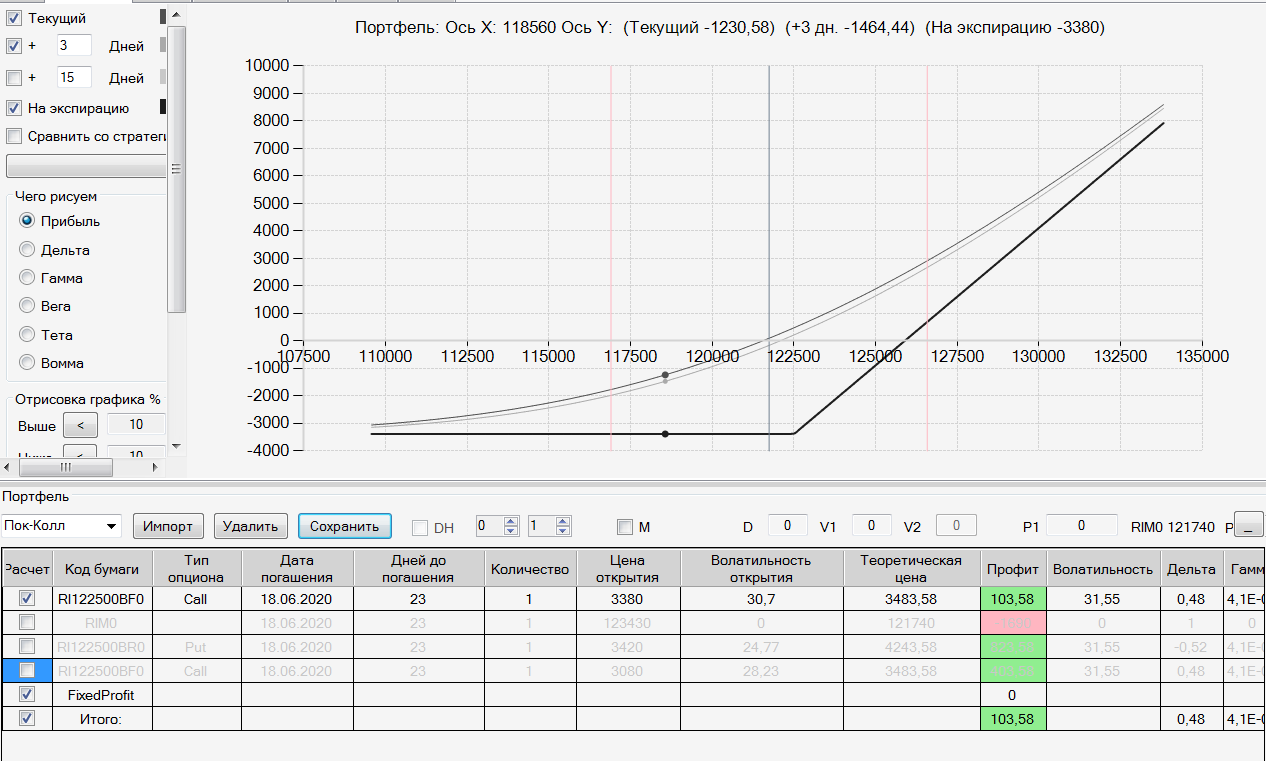Click the Выше percent field showing 10
Viewport: 1266px width, 761px height.
click(x=136, y=425)
